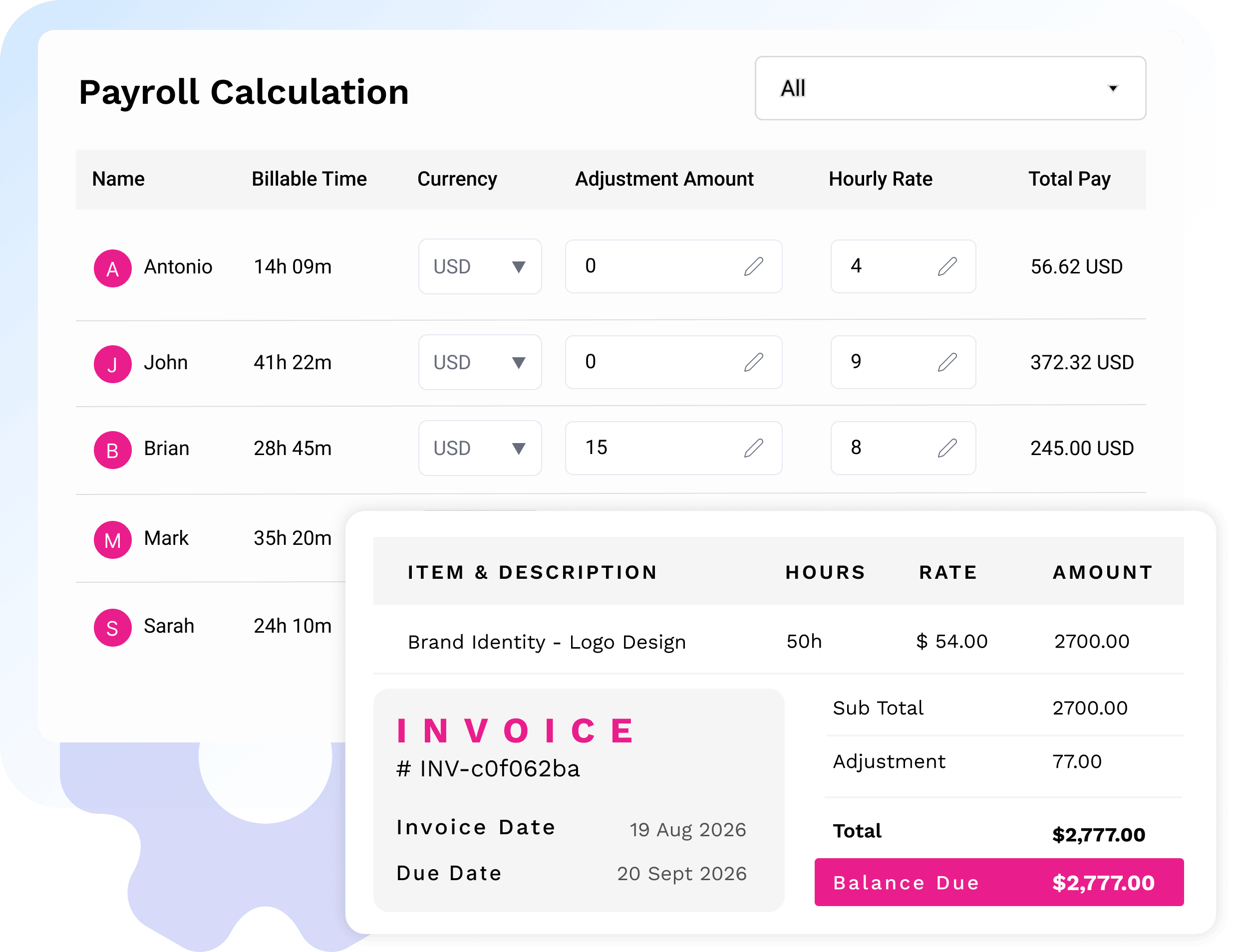
Task: Click Sarah's billable time 24h 10m
Action: coord(292,626)
